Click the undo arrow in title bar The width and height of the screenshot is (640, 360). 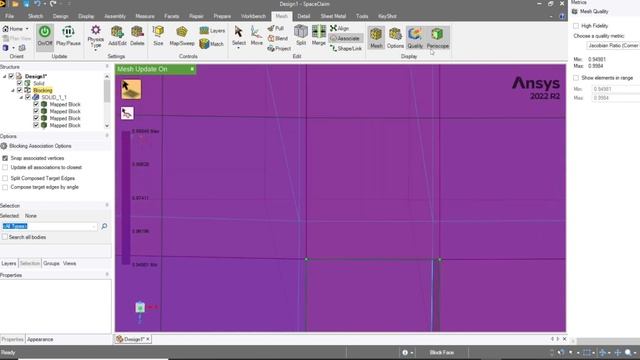[37, 4]
